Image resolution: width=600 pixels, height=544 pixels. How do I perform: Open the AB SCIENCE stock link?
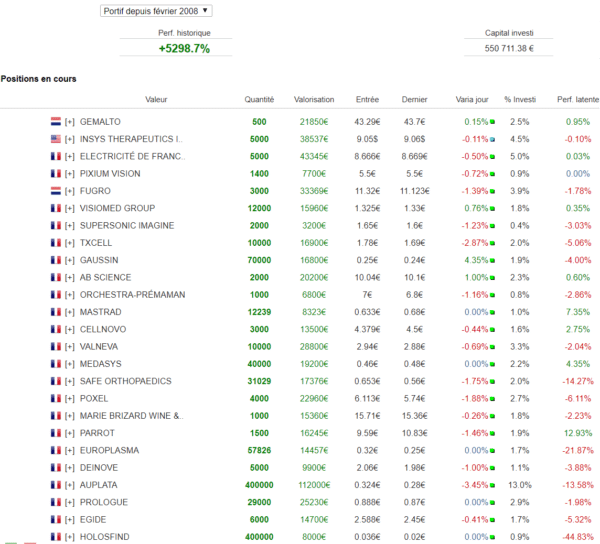105,277
